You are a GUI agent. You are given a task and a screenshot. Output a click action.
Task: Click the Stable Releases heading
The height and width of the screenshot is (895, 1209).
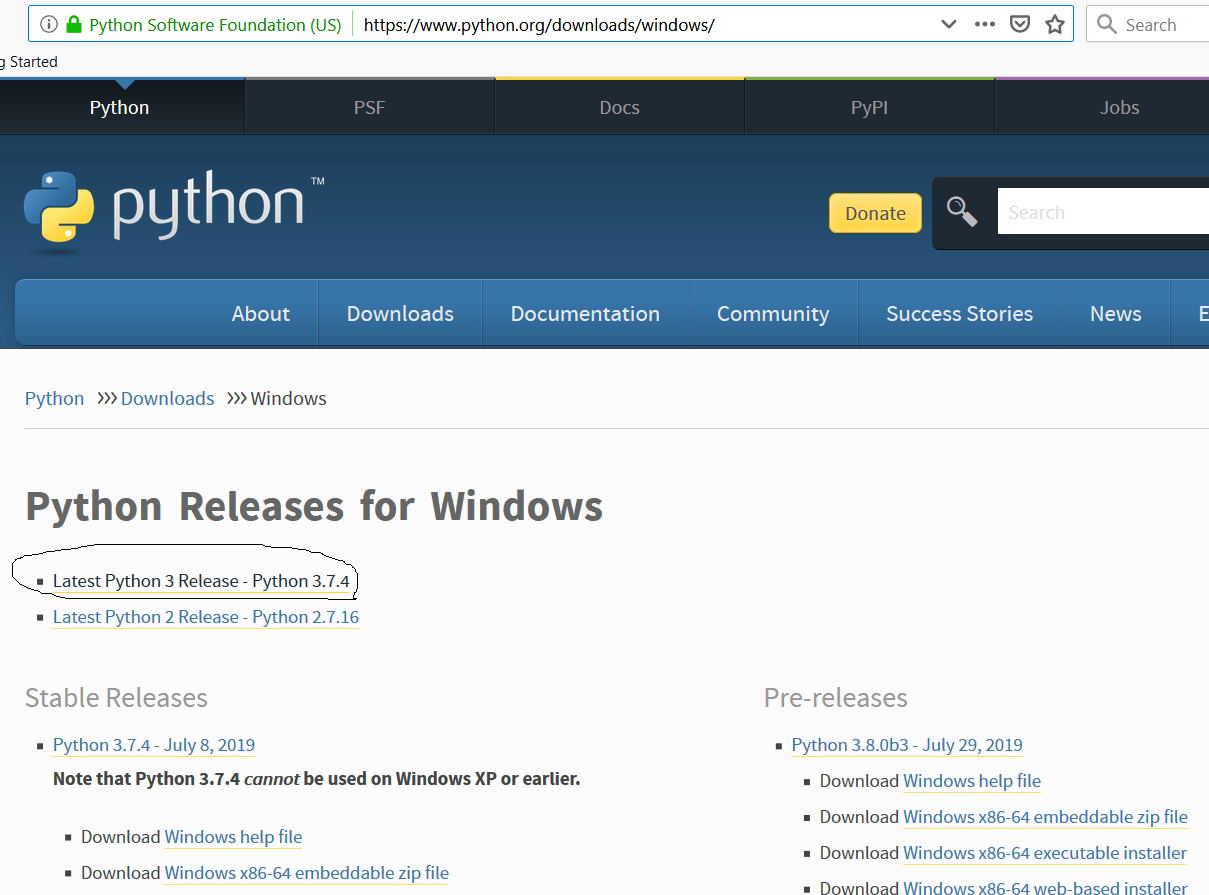(x=116, y=697)
